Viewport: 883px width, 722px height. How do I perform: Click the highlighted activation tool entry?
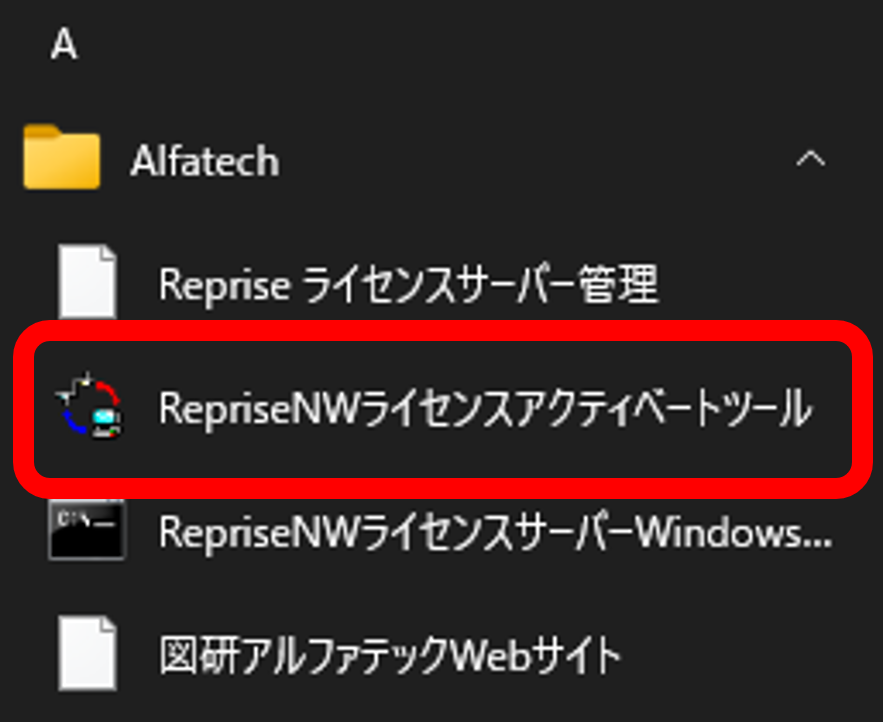tap(440, 409)
